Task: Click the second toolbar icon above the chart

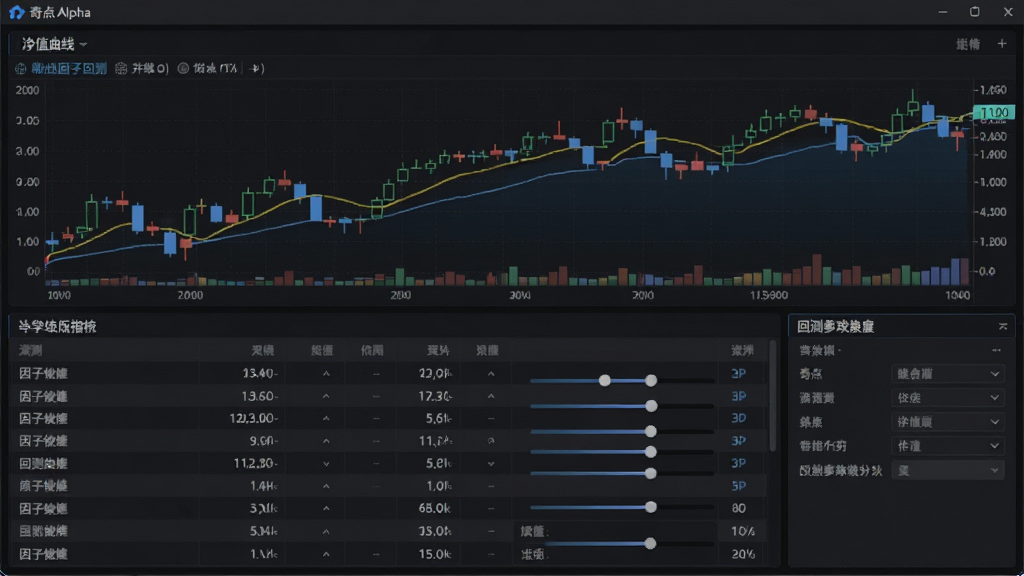Action: 121,69
